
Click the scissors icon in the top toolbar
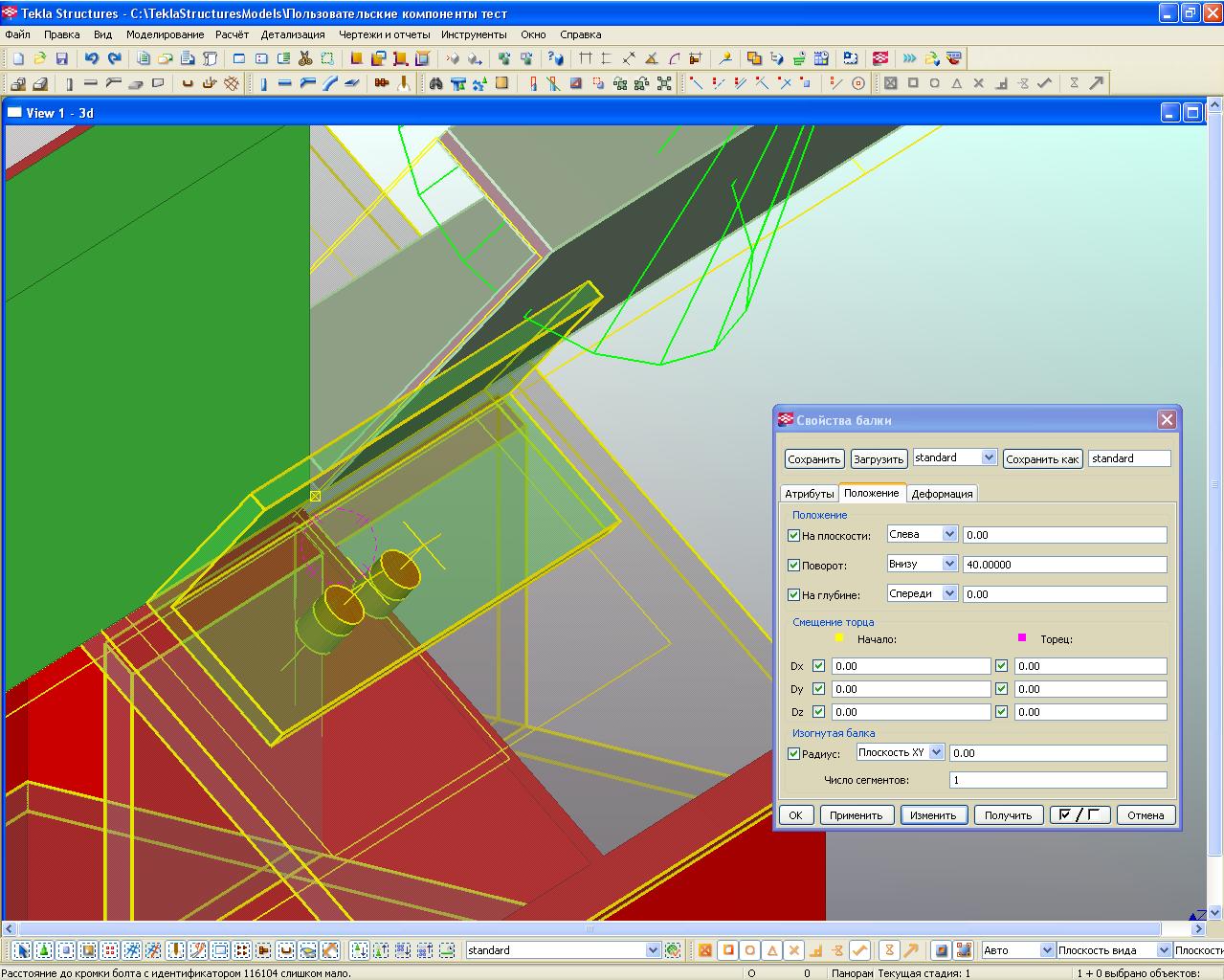(x=305, y=58)
